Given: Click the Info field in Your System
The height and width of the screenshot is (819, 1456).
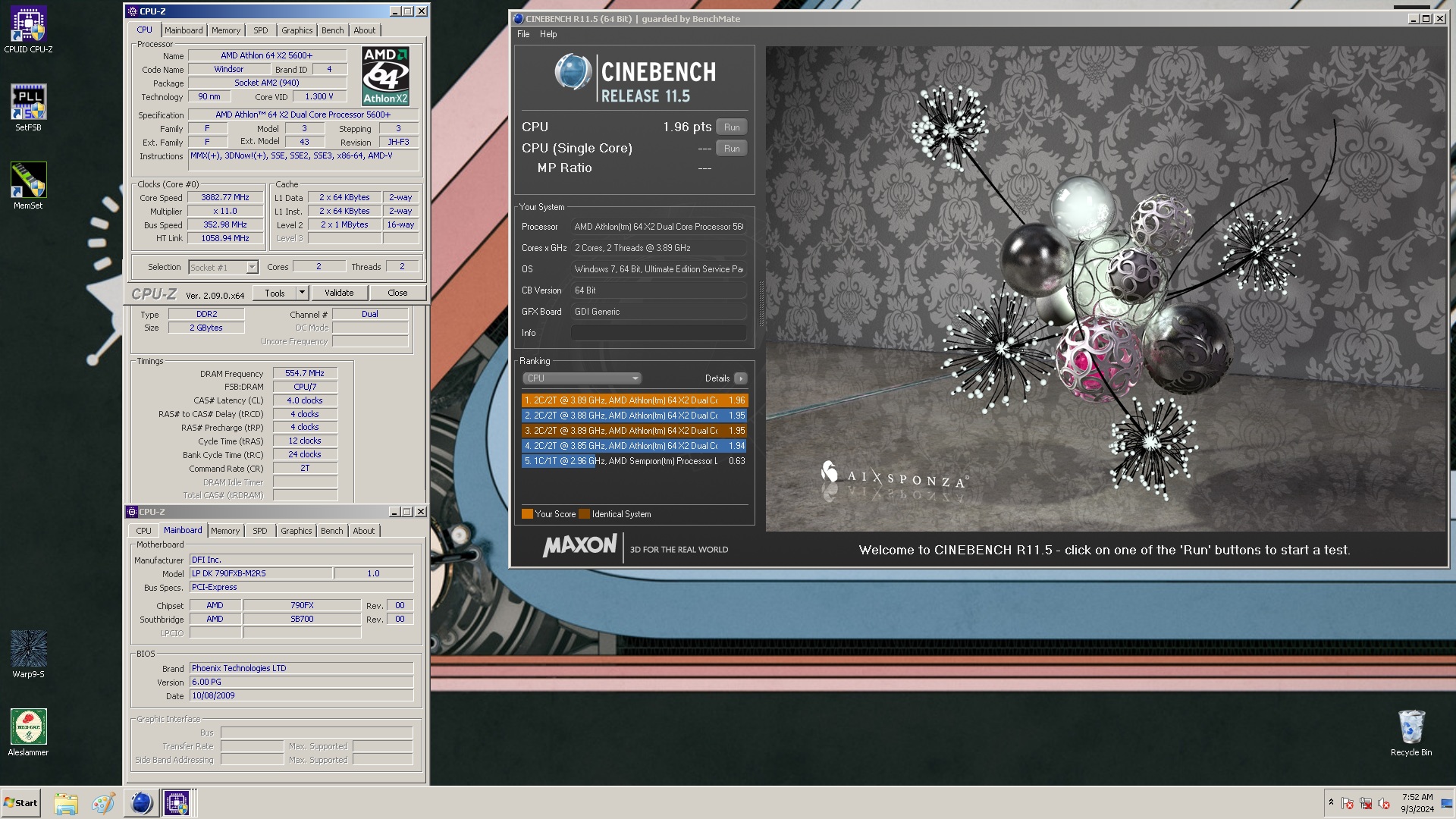Looking at the screenshot, I should (659, 333).
